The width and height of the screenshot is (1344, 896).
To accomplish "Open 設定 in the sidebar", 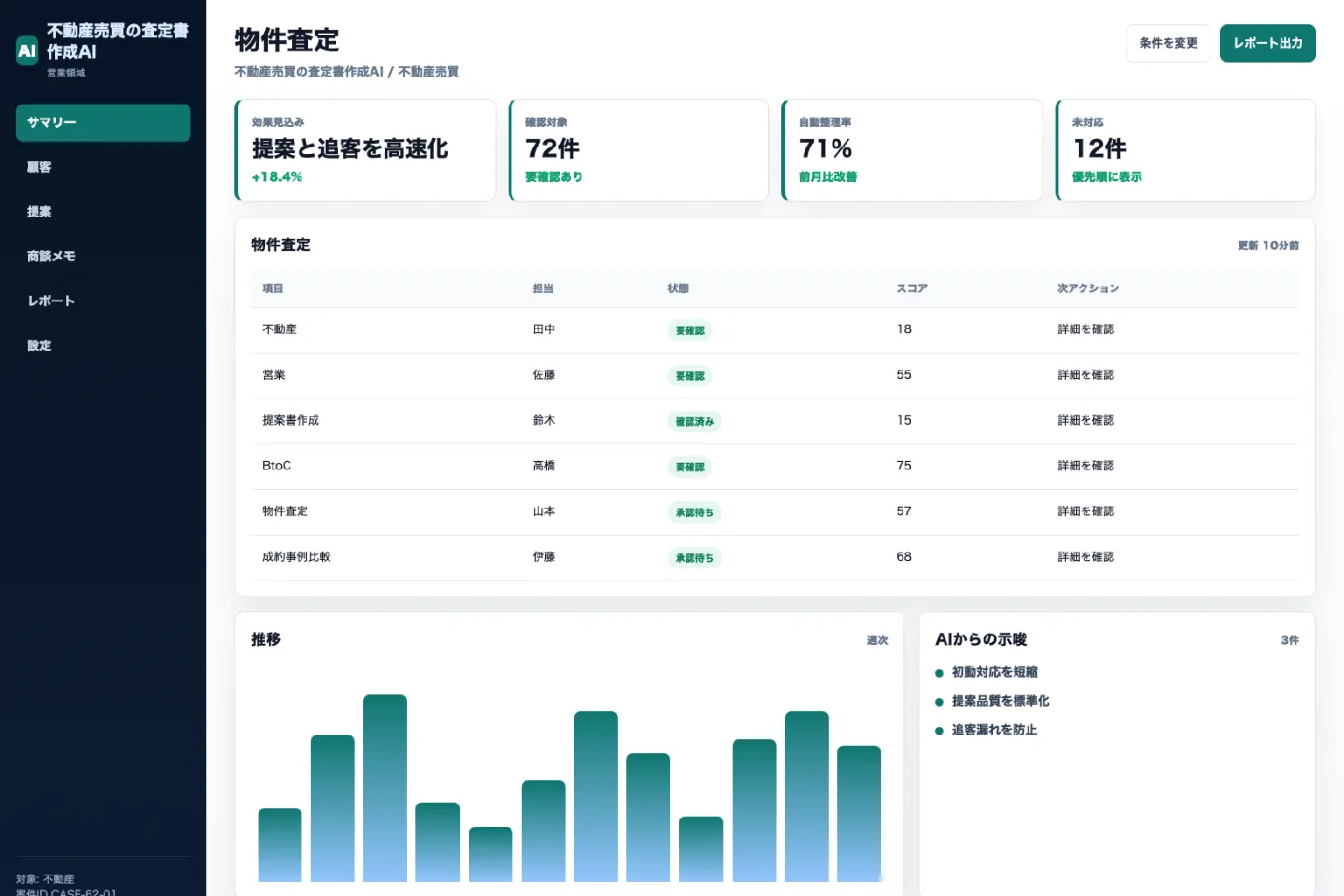I will point(103,345).
